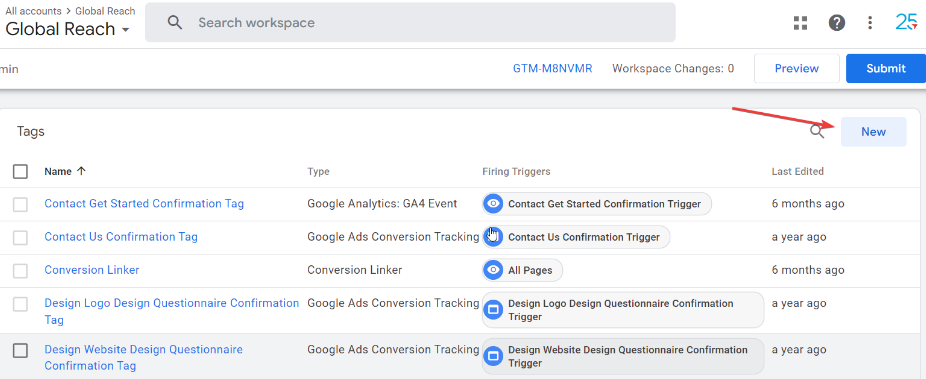
Task: Click the Submit button
Action: point(886,68)
